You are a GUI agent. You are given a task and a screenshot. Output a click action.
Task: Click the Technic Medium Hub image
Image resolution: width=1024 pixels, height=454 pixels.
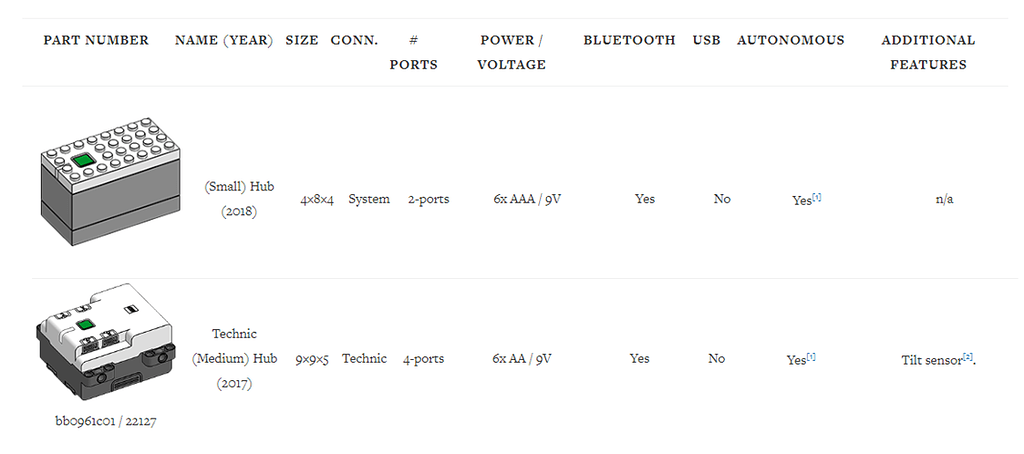coord(105,342)
